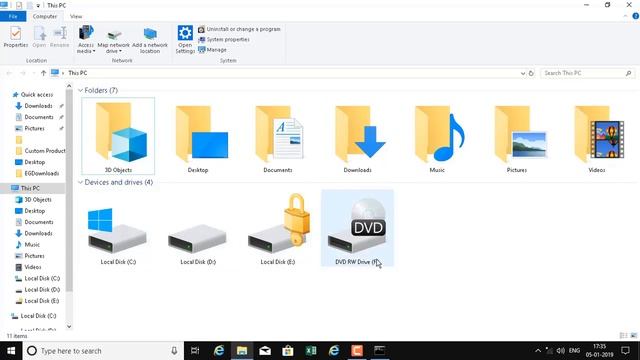Click Manage in System group
Screen dimensions: 640x360
click(x=212, y=50)
